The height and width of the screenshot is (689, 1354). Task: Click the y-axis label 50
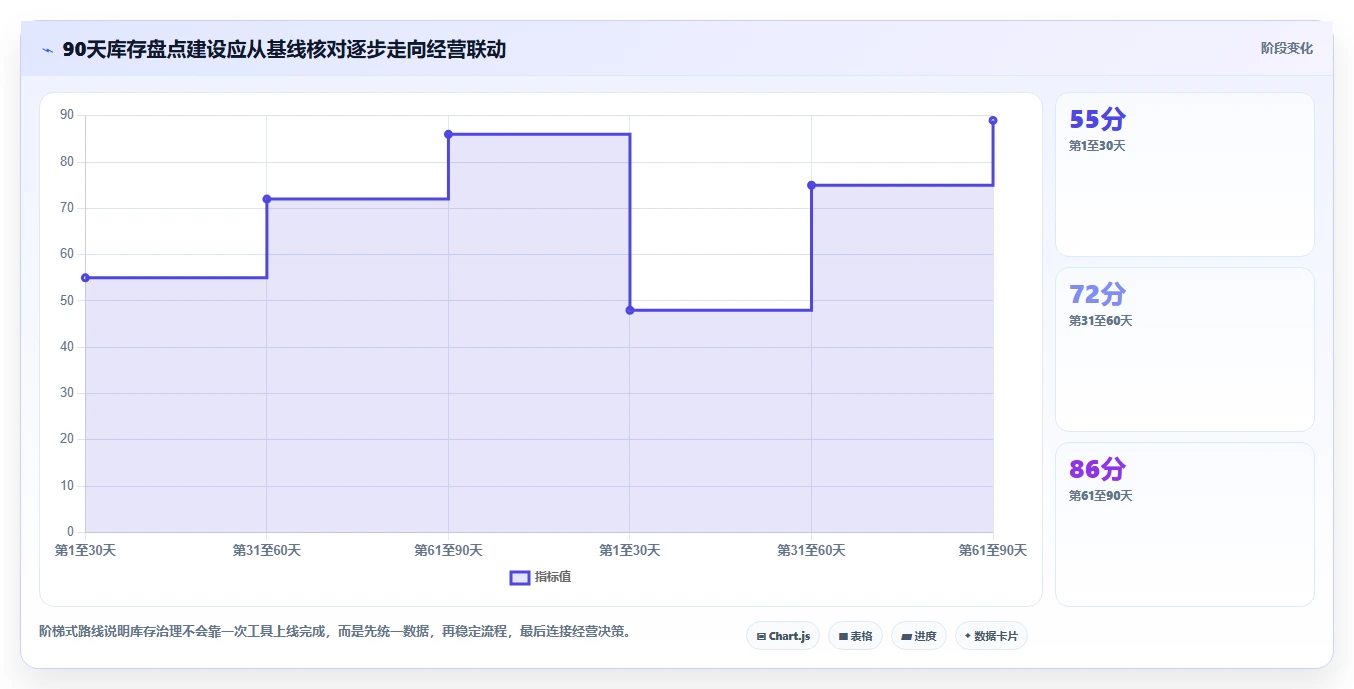tap(67, 300)
